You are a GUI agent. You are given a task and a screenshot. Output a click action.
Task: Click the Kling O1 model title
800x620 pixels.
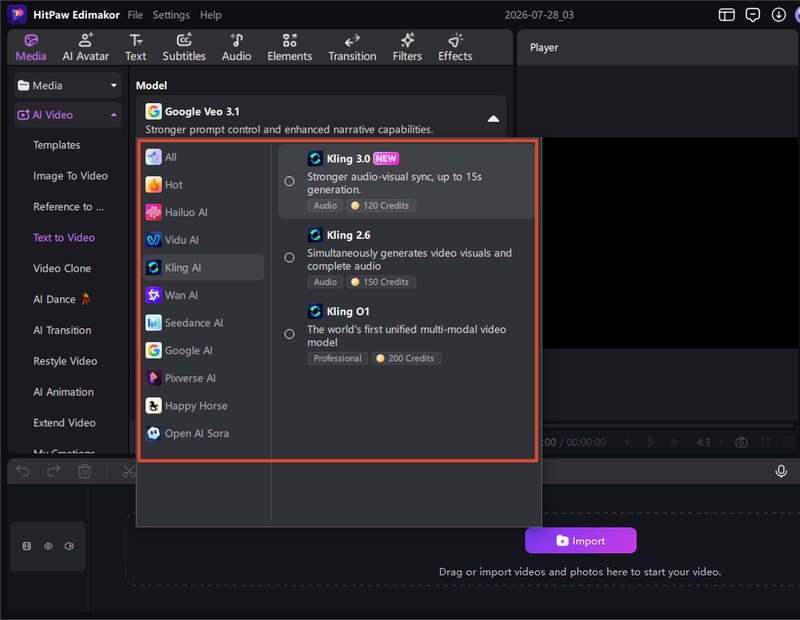[x=347, y=312]
